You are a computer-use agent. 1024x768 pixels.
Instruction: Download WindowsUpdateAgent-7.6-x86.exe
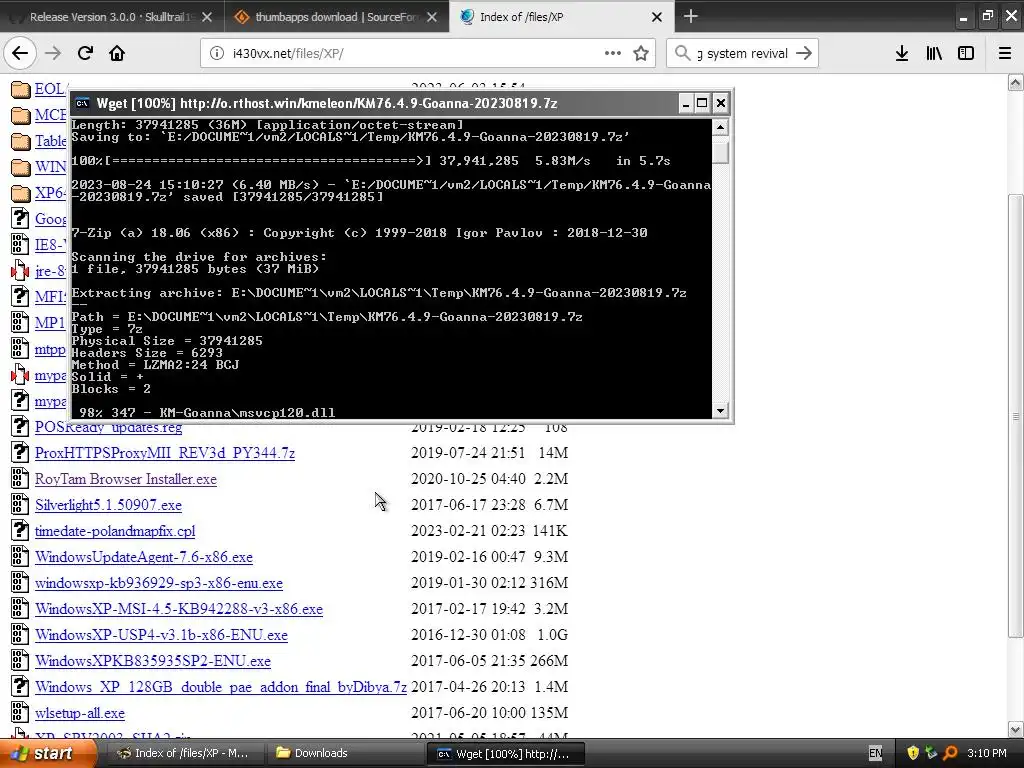(144, 557)
